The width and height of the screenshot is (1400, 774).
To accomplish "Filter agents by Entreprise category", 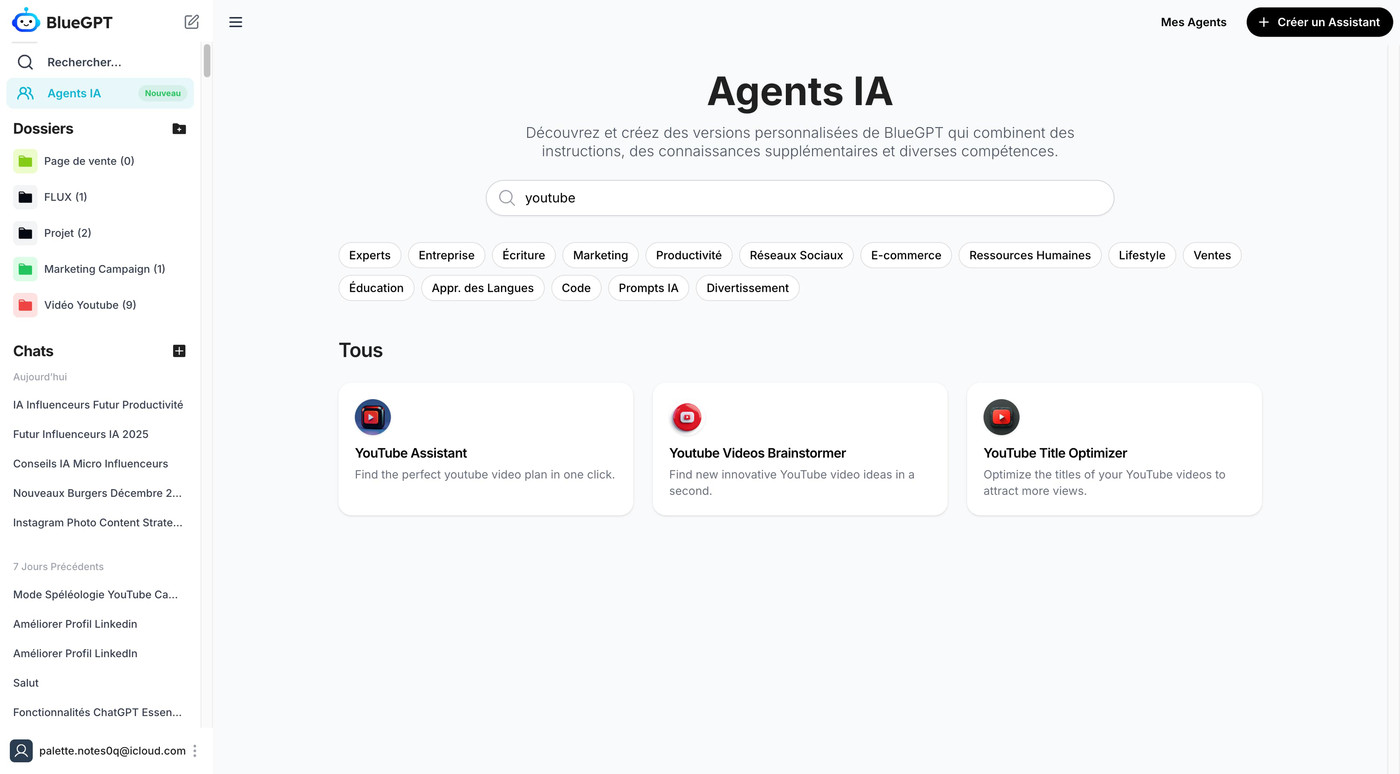I will click(x=447, y=255).
